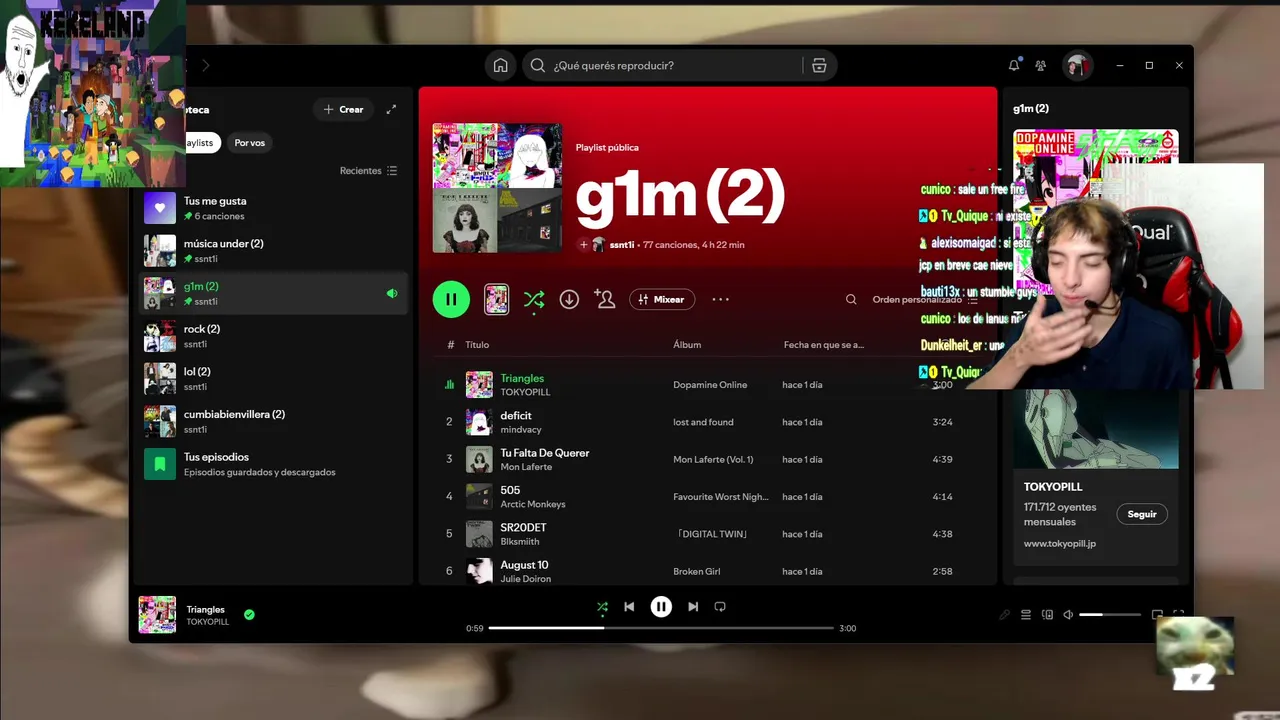
Task: Expand library panel with diagonal arrows icon
Action: pos(391,109)
